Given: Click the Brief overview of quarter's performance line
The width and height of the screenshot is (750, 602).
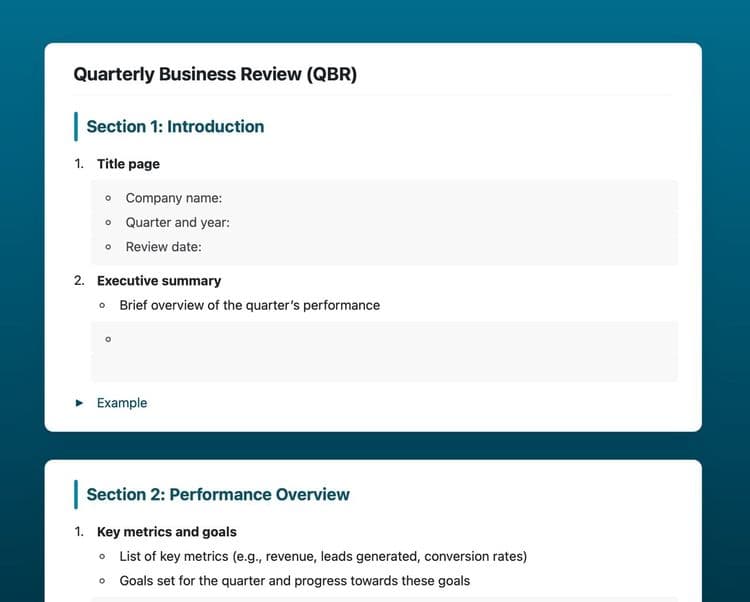Looking at the screenshot, I should point(249,305).
